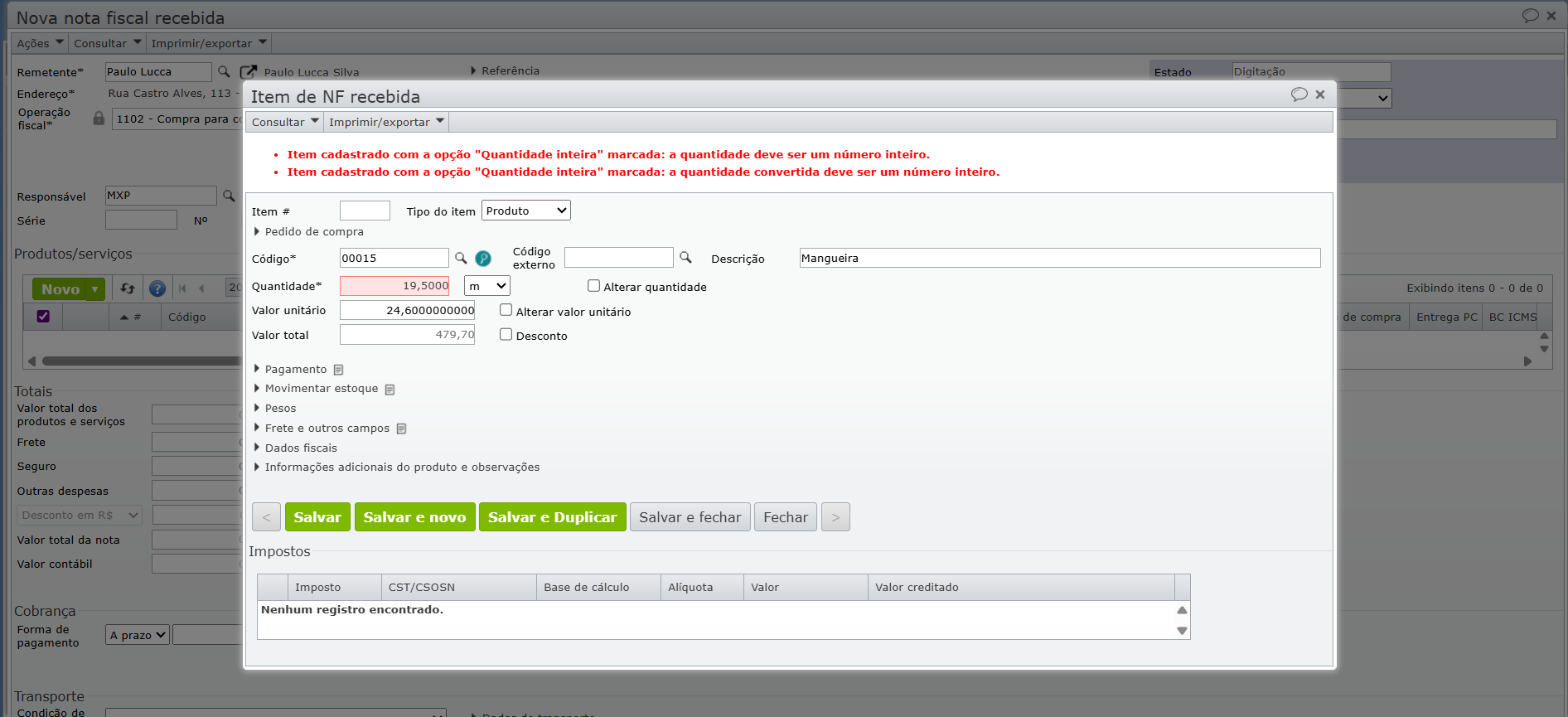Image resolution: width=1568 pixels, height=717 pixels.
Task: Click the right scroll arrow under Produtos/serviços grid
Action: click(1527, 361)
